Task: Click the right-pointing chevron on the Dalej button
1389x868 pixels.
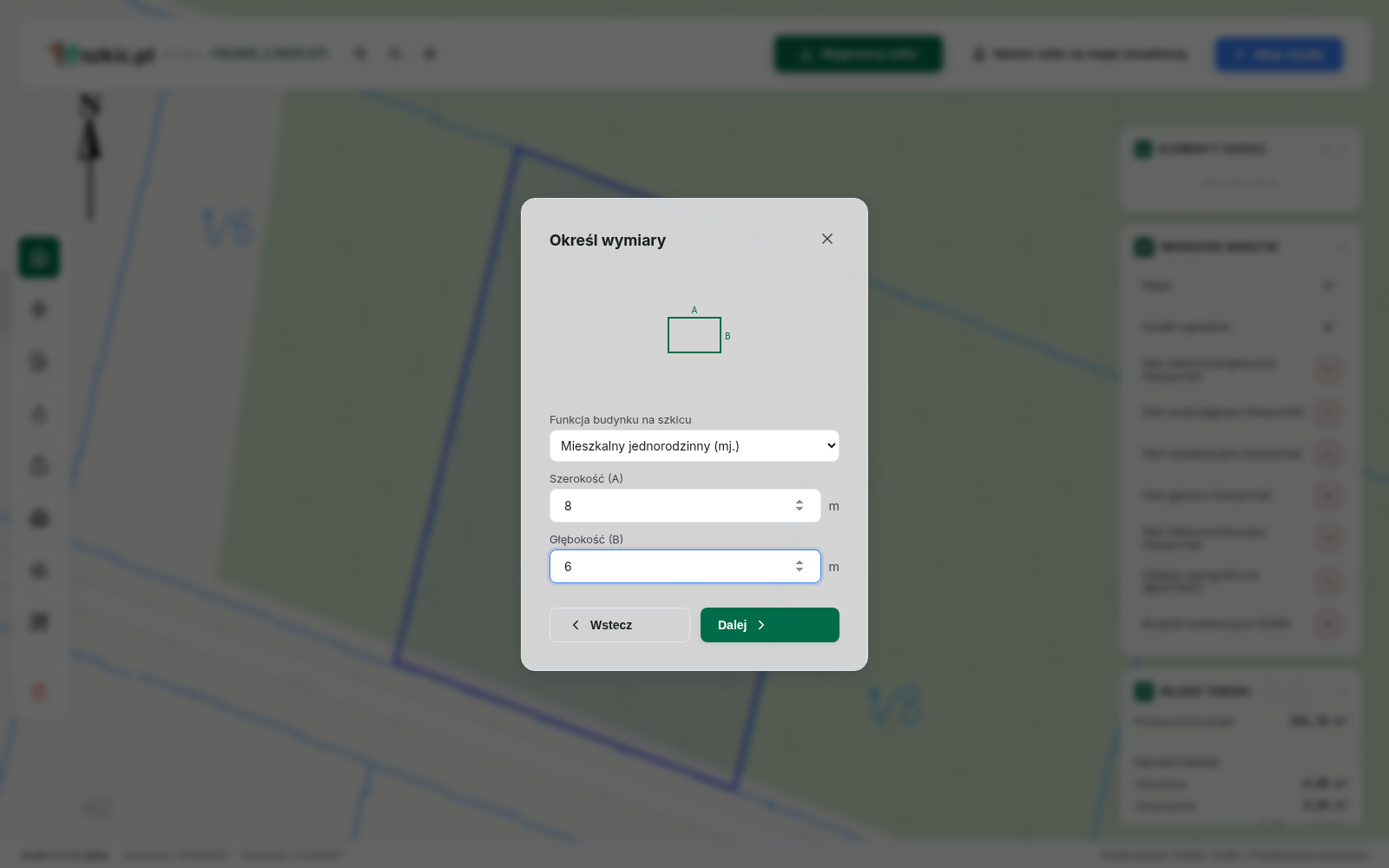Action: [x=761, y=625]
